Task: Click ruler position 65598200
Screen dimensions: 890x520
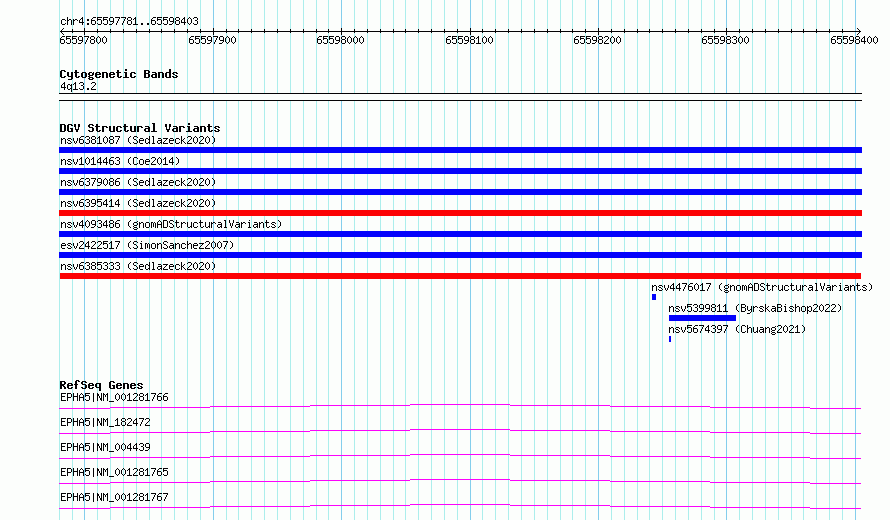Action: pyautogui.click(x=598, y=40)
